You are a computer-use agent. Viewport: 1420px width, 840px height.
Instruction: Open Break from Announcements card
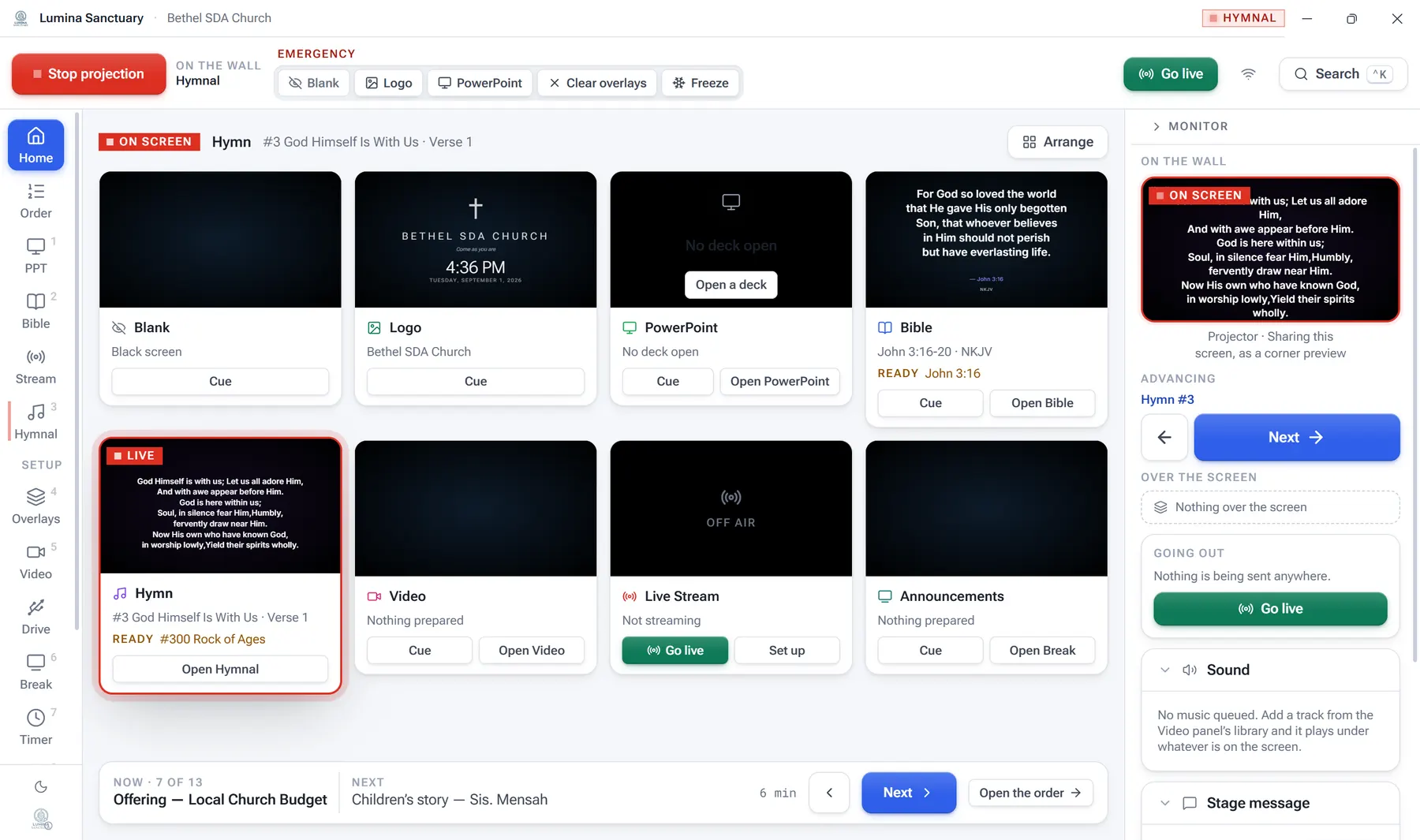(x=1042, y=651)
